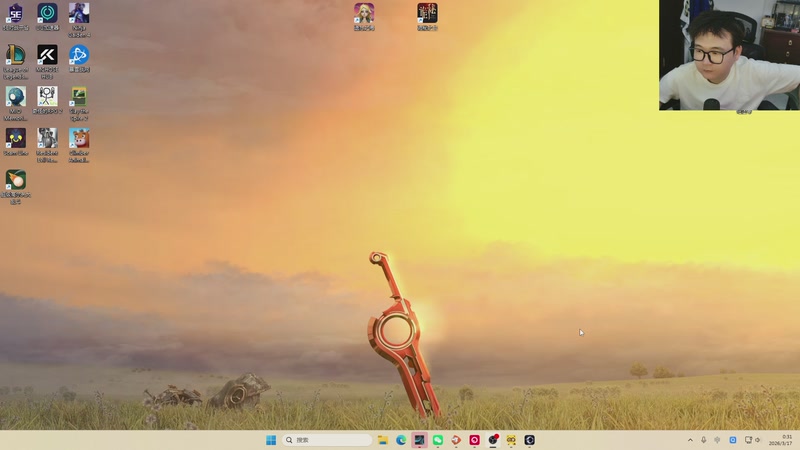Open network and volume quick settings

click(753, 440)
